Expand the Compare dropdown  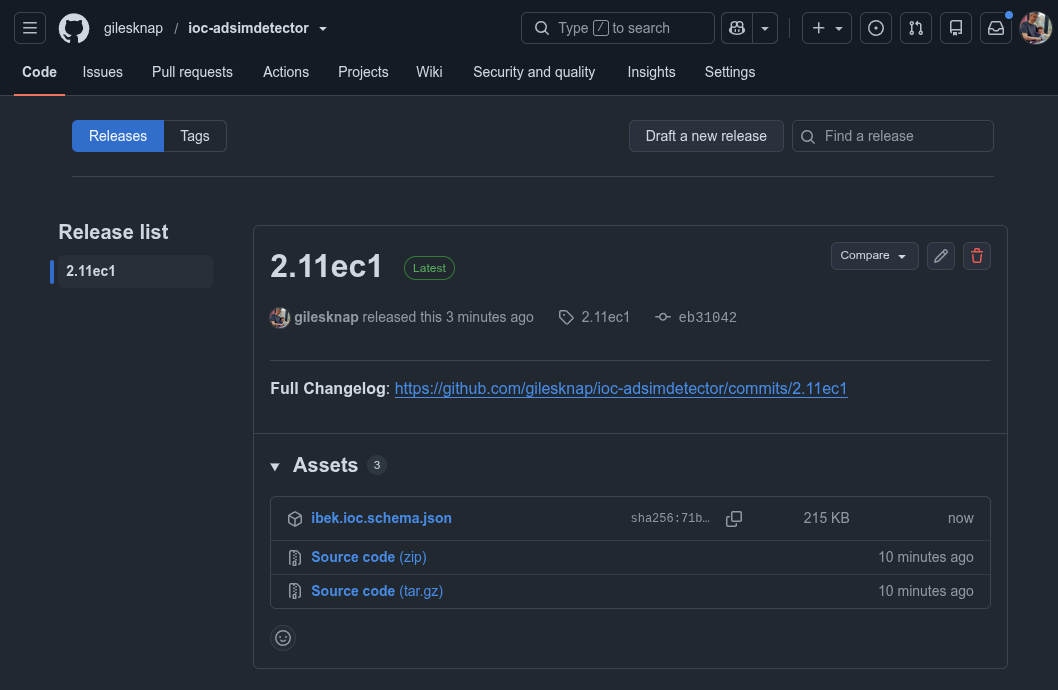[874, 256]
